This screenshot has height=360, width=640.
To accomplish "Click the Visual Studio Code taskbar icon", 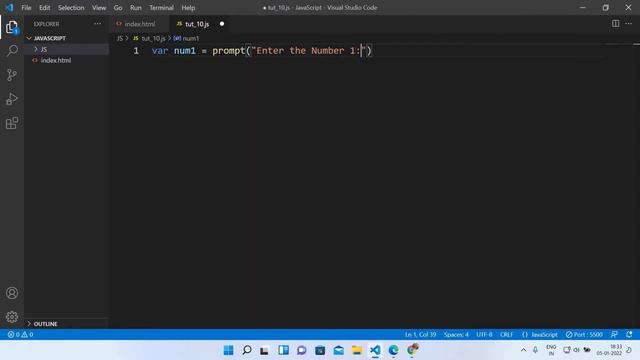I will 375,350.
